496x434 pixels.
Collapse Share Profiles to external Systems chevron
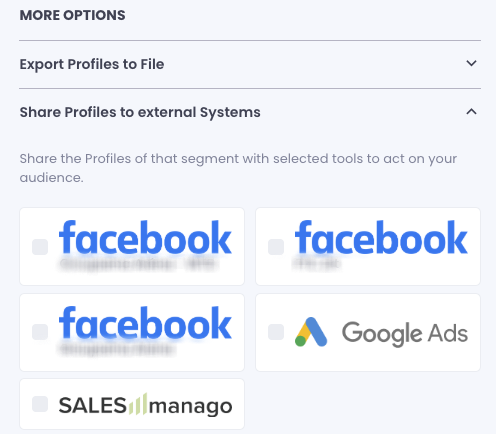coord(471,112)
